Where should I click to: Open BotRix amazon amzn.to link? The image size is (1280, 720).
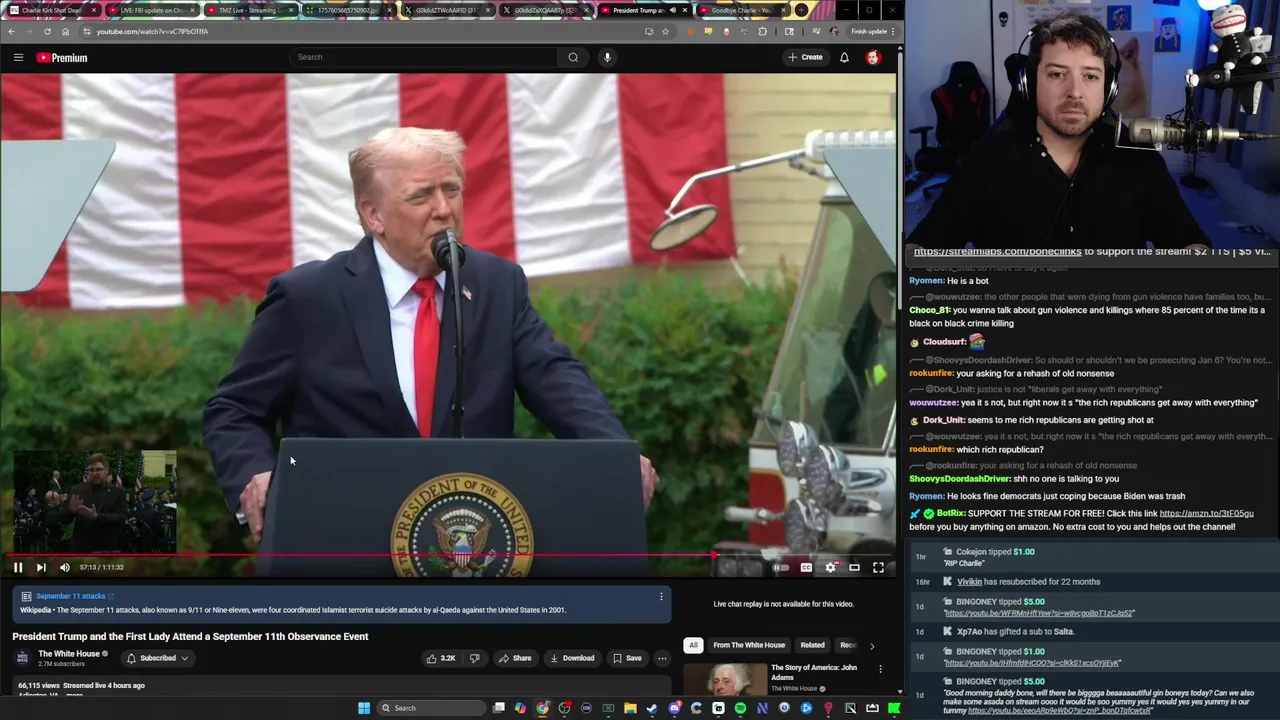pos(1206,514)
